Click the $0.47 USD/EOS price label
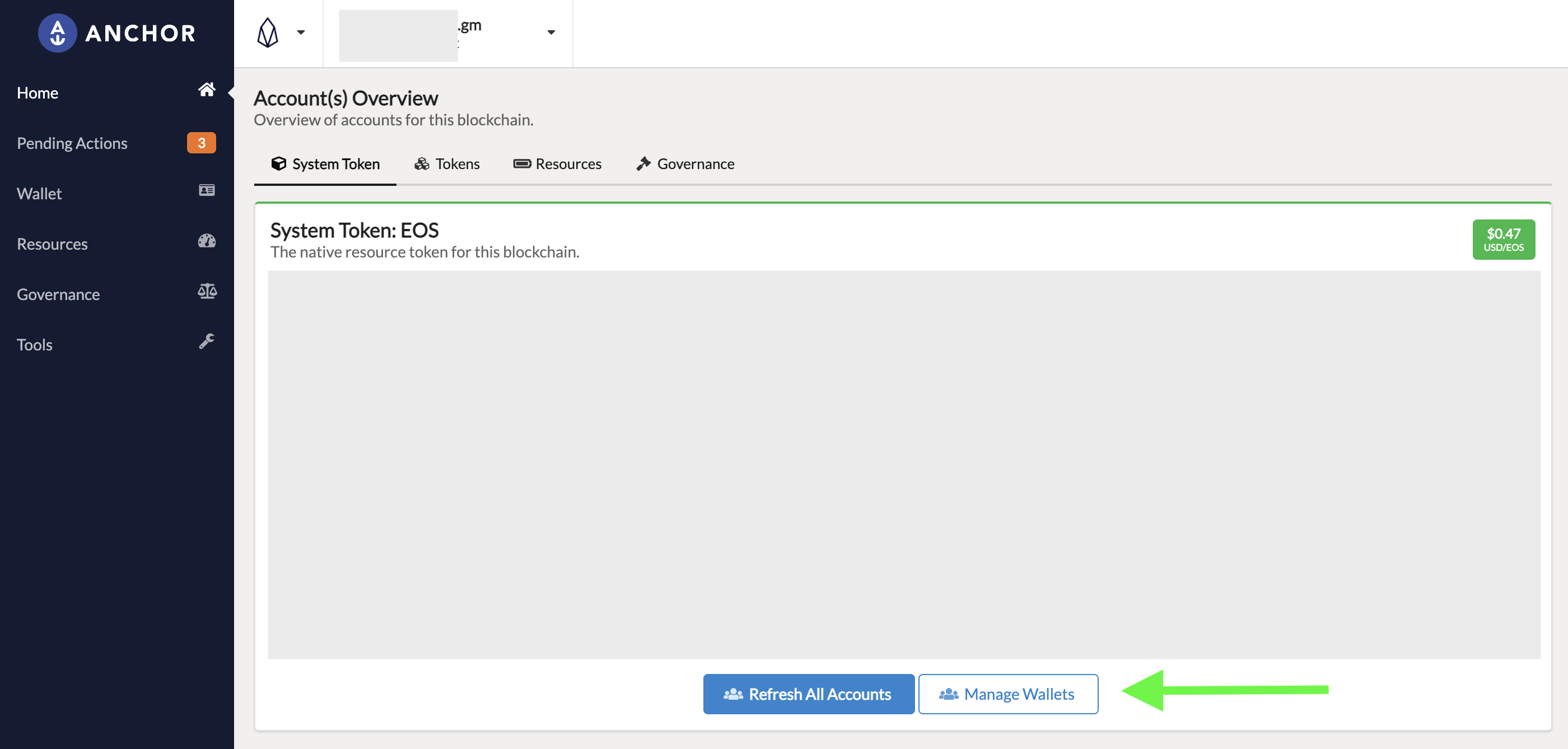Image resolution: width=1568 pixels, height=749 pixels. coord(1503,240)
